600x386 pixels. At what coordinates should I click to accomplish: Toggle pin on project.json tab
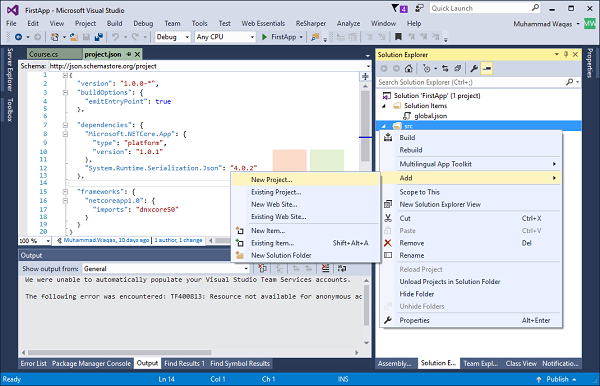pos(129,54)
